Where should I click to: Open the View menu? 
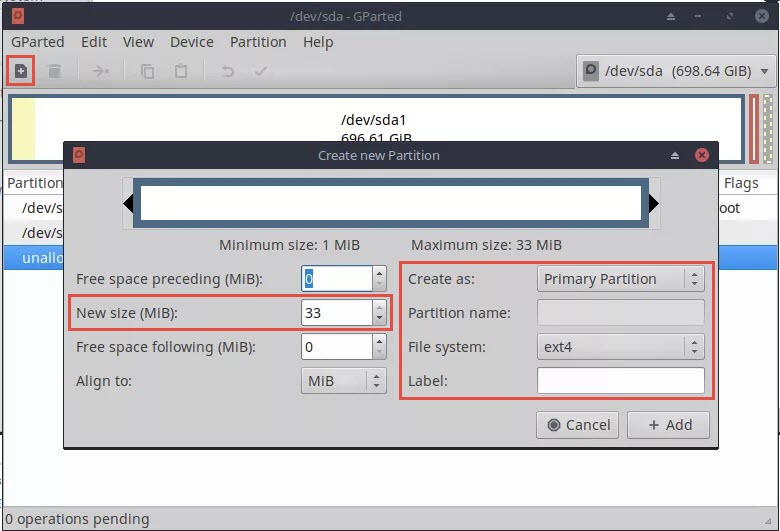click(x=138, y=42)
